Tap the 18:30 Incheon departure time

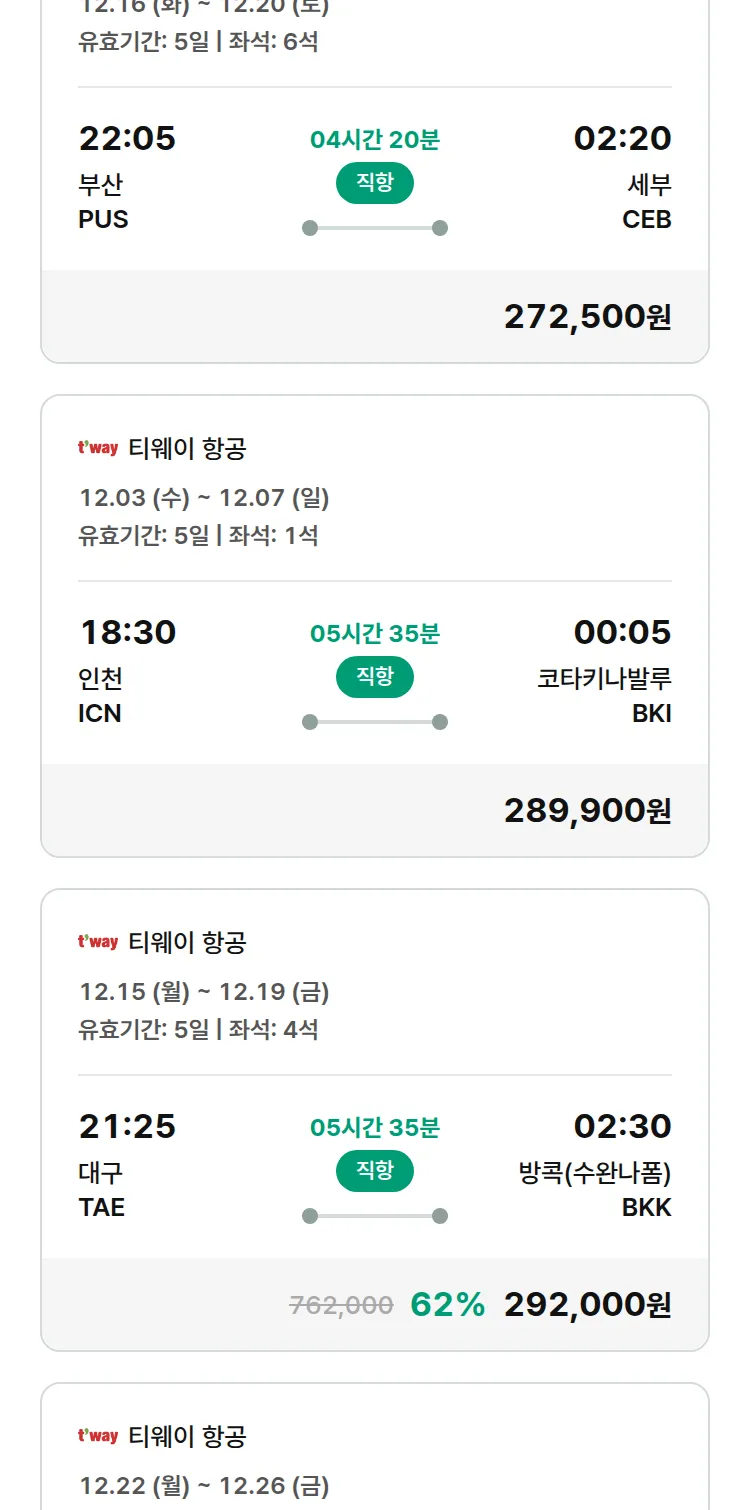[x=127, y=632]
